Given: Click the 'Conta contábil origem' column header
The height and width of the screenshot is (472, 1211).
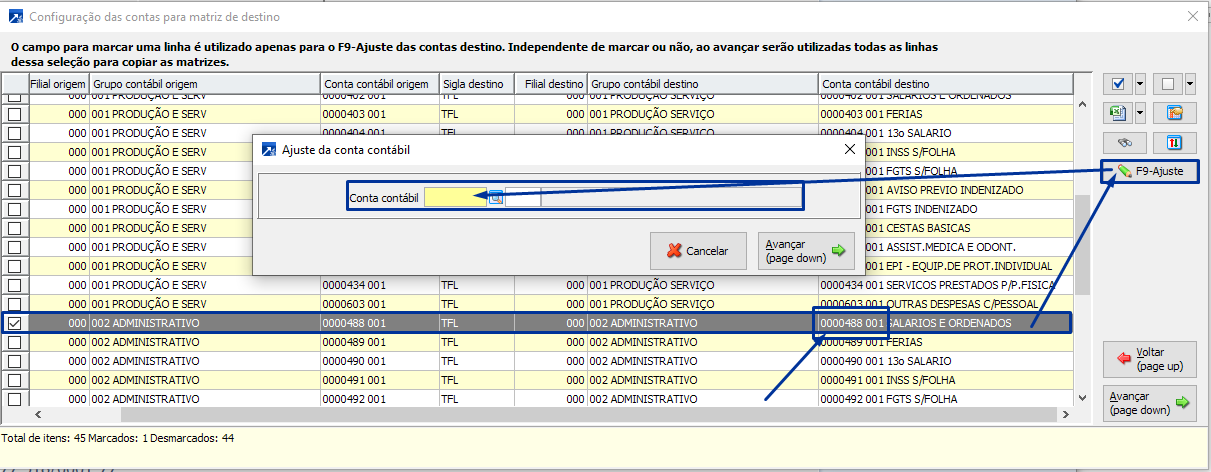Looking at the screenshot, I should tap(380, 83).
